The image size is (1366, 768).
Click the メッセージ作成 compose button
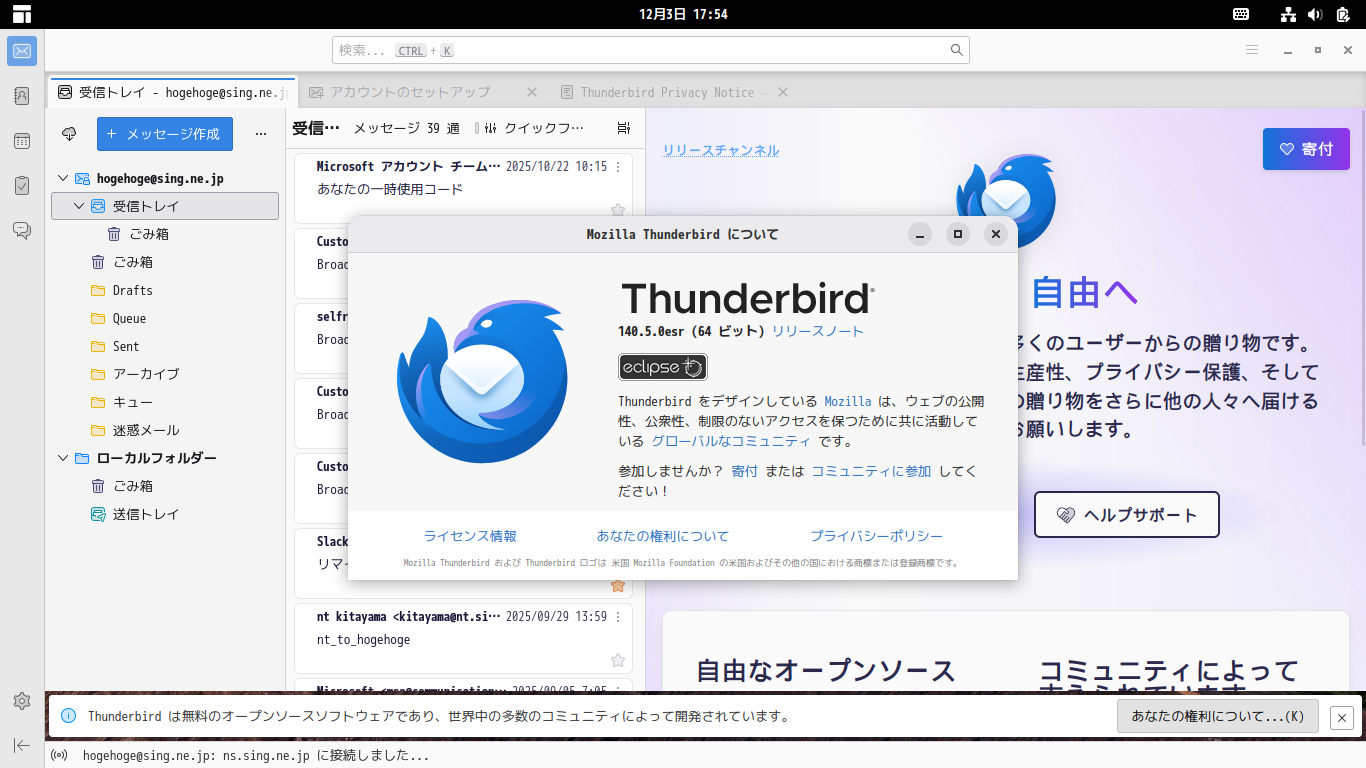click(165, 134)
